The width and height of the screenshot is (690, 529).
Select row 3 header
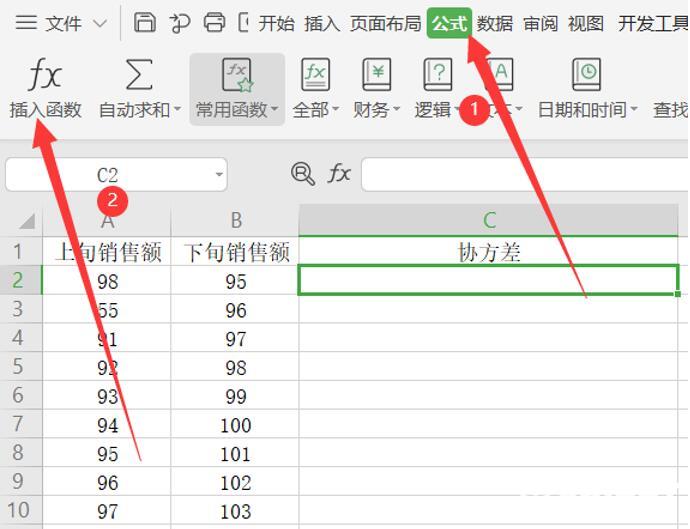(x=21, y=309)
